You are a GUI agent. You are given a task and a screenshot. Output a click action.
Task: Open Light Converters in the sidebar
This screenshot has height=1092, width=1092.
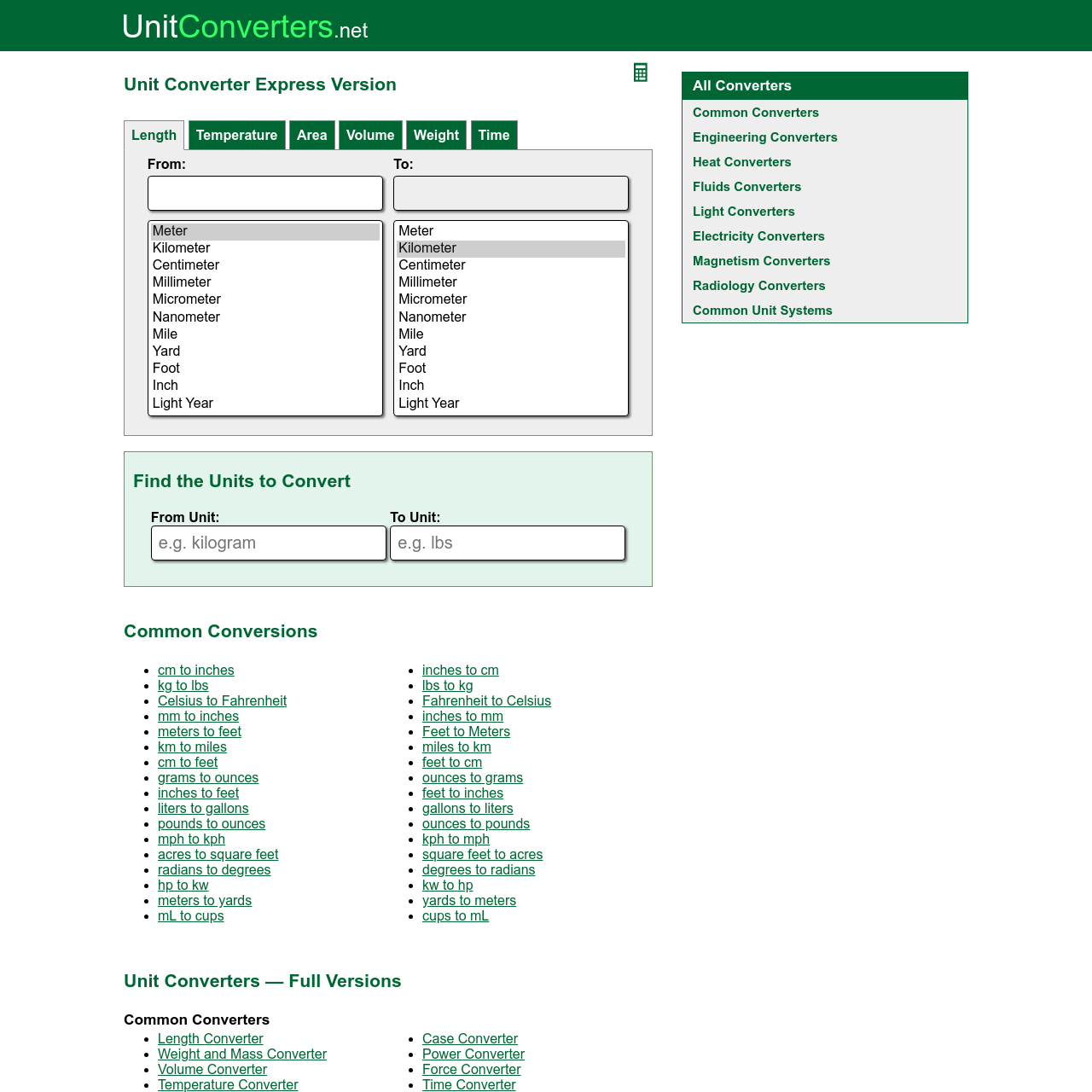(743, 212)
